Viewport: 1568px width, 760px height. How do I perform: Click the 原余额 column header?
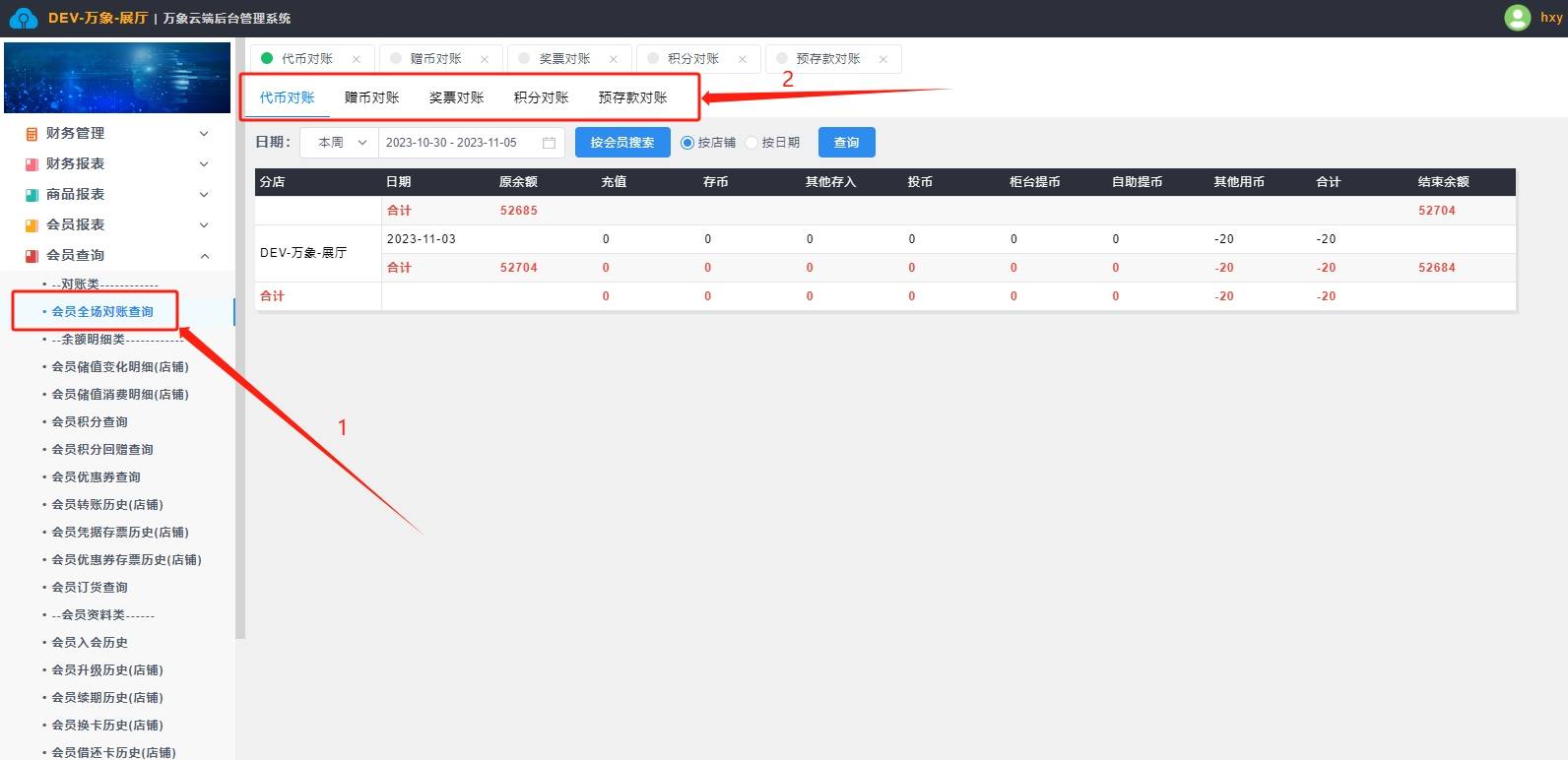[x=518, y=182]
